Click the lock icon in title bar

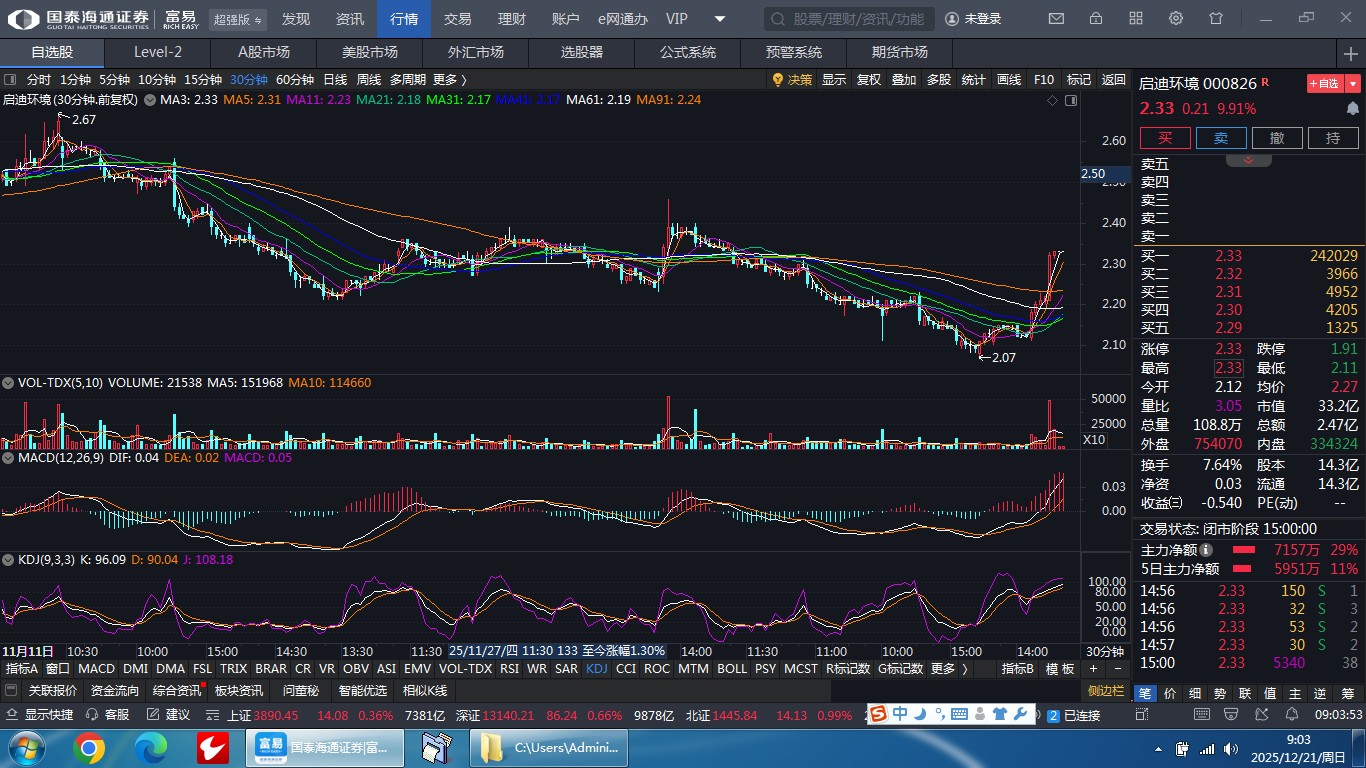click(1096, 18)
